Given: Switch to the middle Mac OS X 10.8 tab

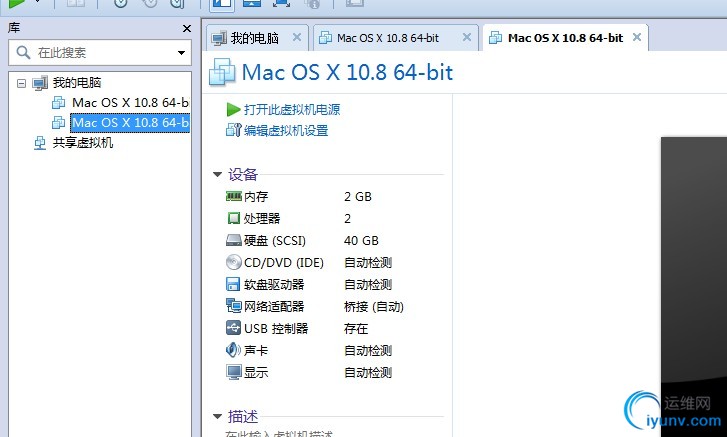Looking at the screenshot, I should [x=388, y=38].
